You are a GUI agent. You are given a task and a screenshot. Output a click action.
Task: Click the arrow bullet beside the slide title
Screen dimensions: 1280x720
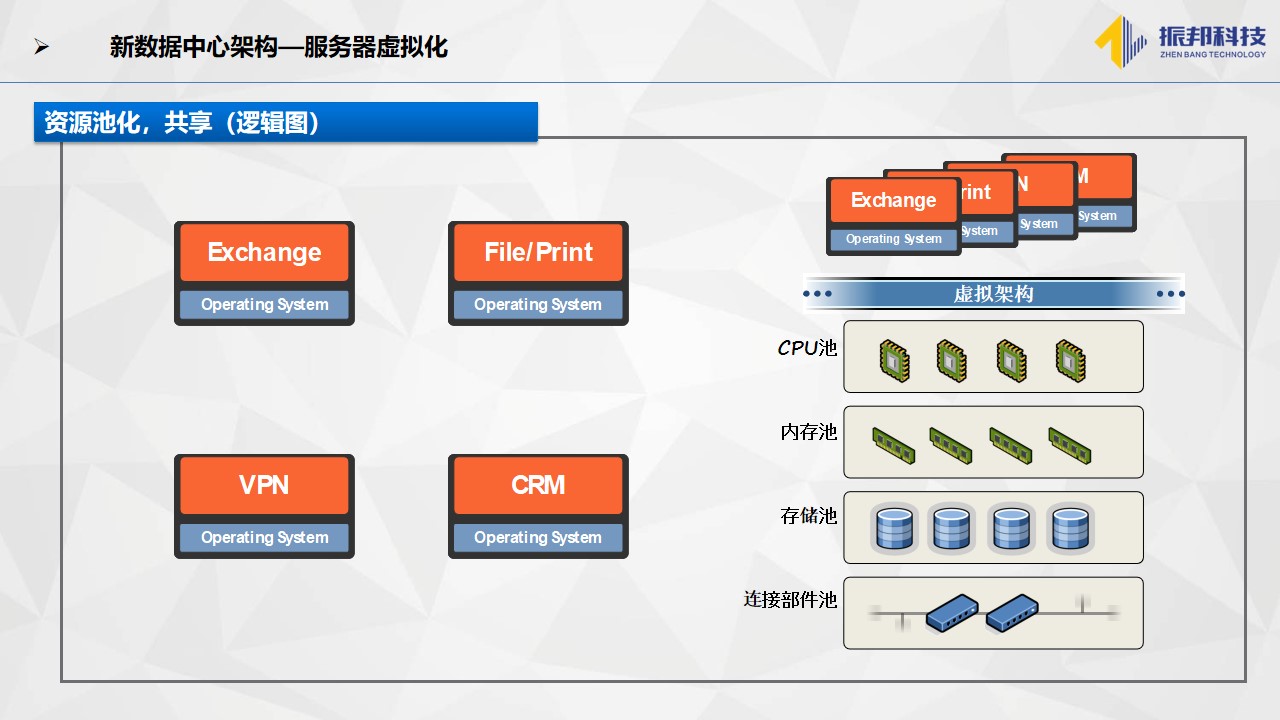[x=41, y=47]
